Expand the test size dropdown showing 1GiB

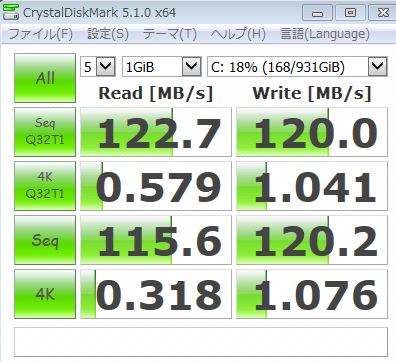point(162,67)
